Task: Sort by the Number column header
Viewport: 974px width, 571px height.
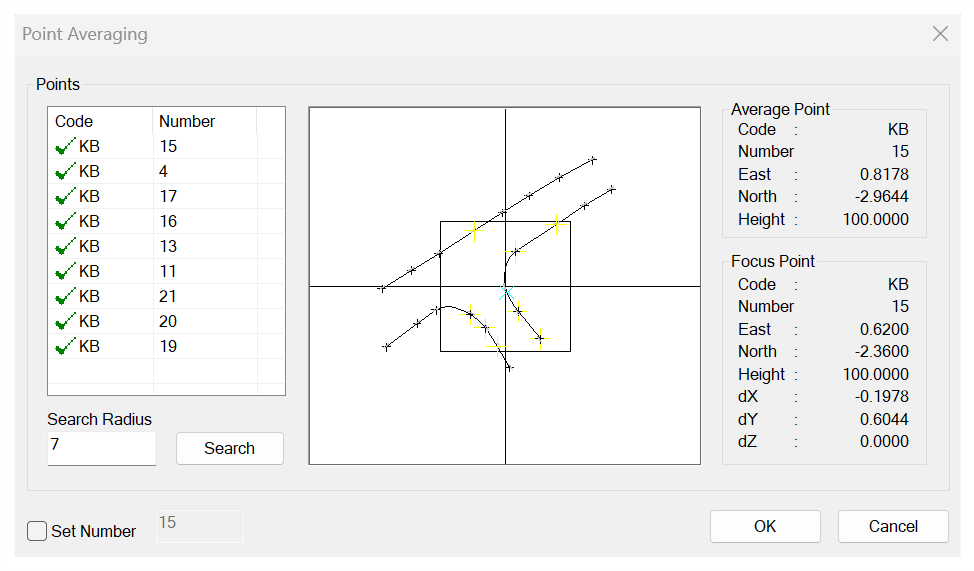Action: [204, 121]
